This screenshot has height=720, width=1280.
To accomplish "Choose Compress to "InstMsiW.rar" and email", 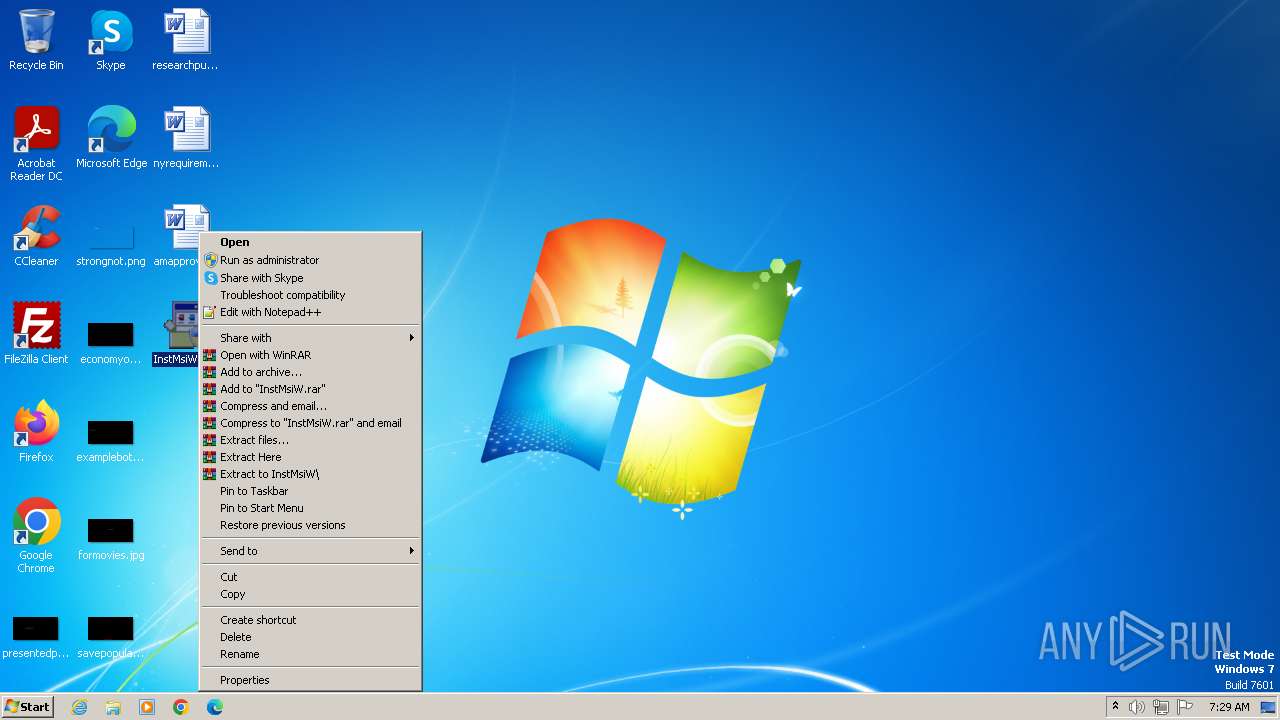I will pyautogui.click(x=311, y=423).
